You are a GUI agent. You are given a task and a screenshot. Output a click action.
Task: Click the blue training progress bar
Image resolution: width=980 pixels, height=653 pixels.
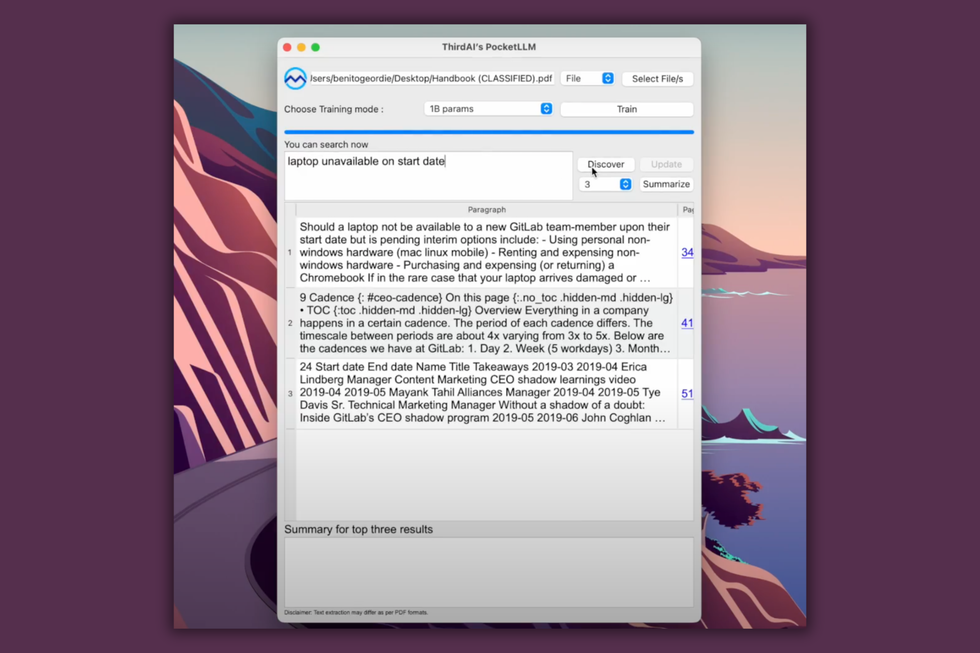488,132
